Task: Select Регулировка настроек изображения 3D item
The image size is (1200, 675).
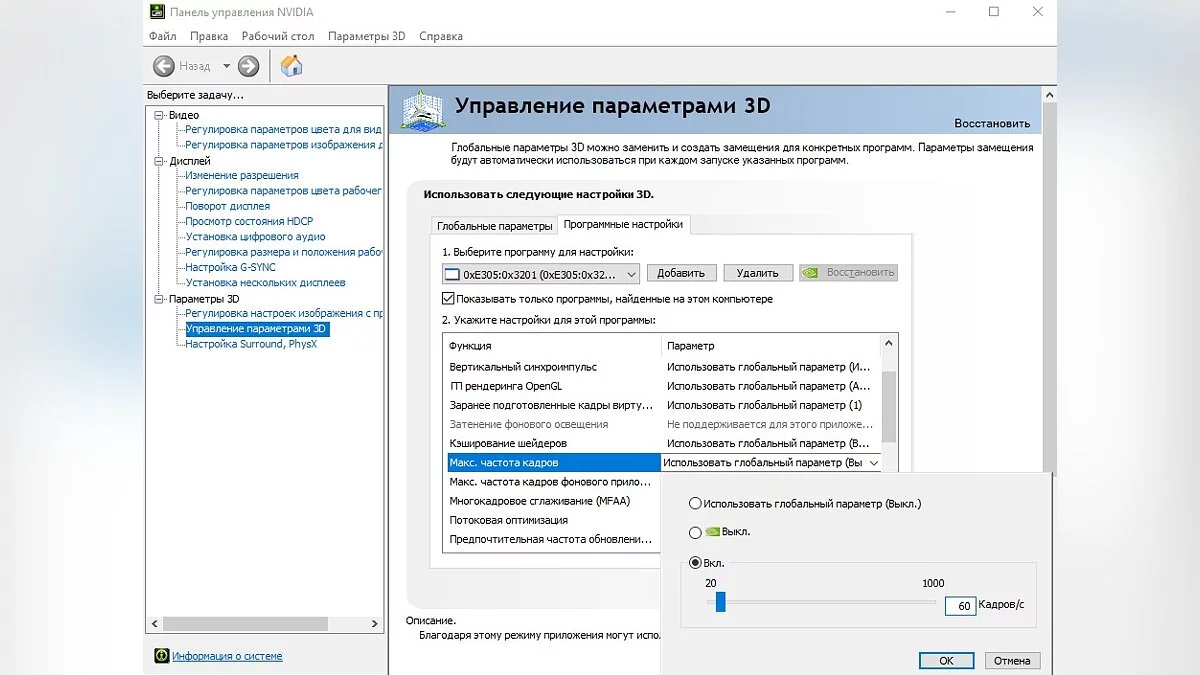Action: [x=284, y=314]
